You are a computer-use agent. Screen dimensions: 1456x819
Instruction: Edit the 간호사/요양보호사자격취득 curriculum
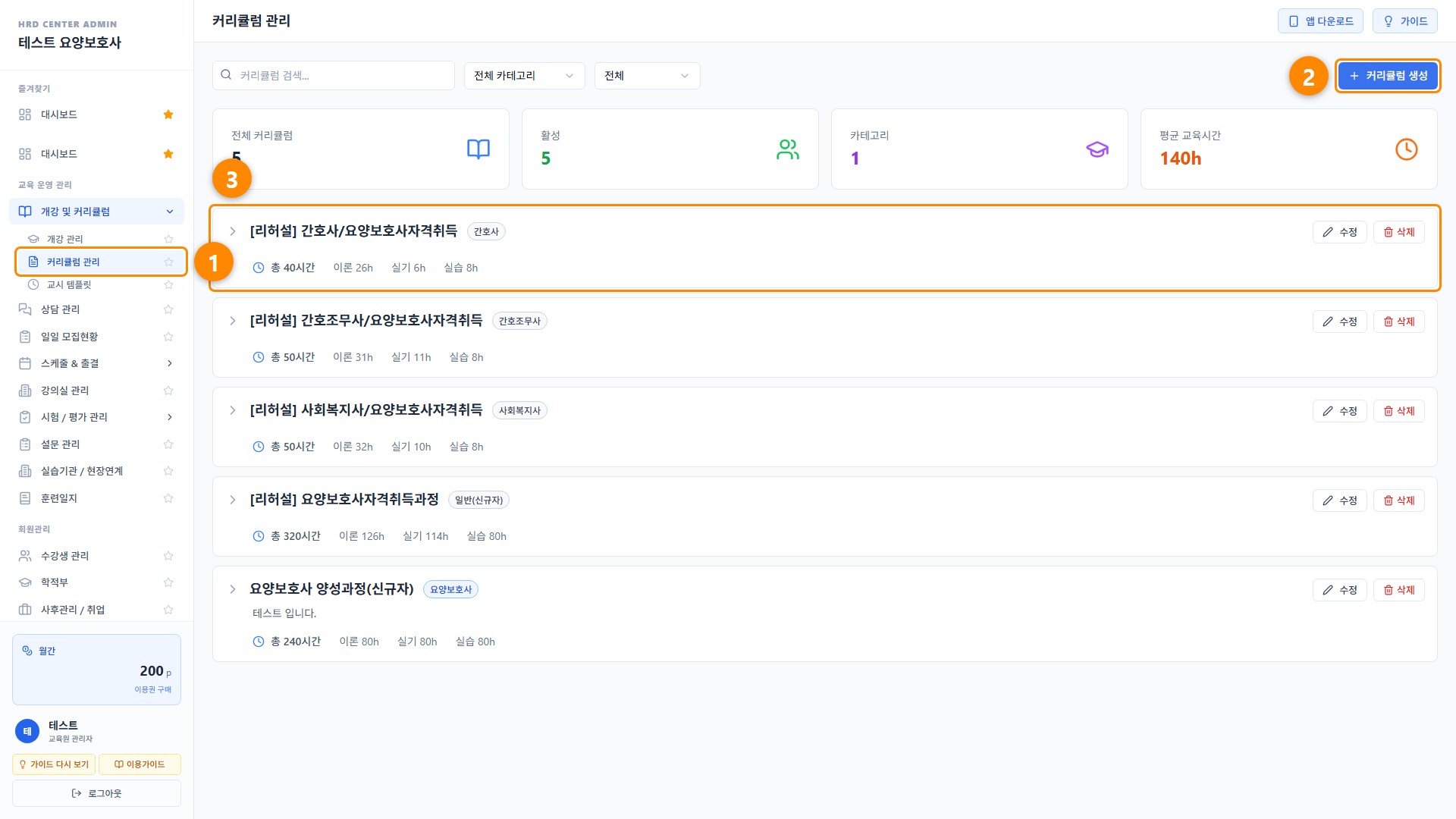(x=1339, y=232)
